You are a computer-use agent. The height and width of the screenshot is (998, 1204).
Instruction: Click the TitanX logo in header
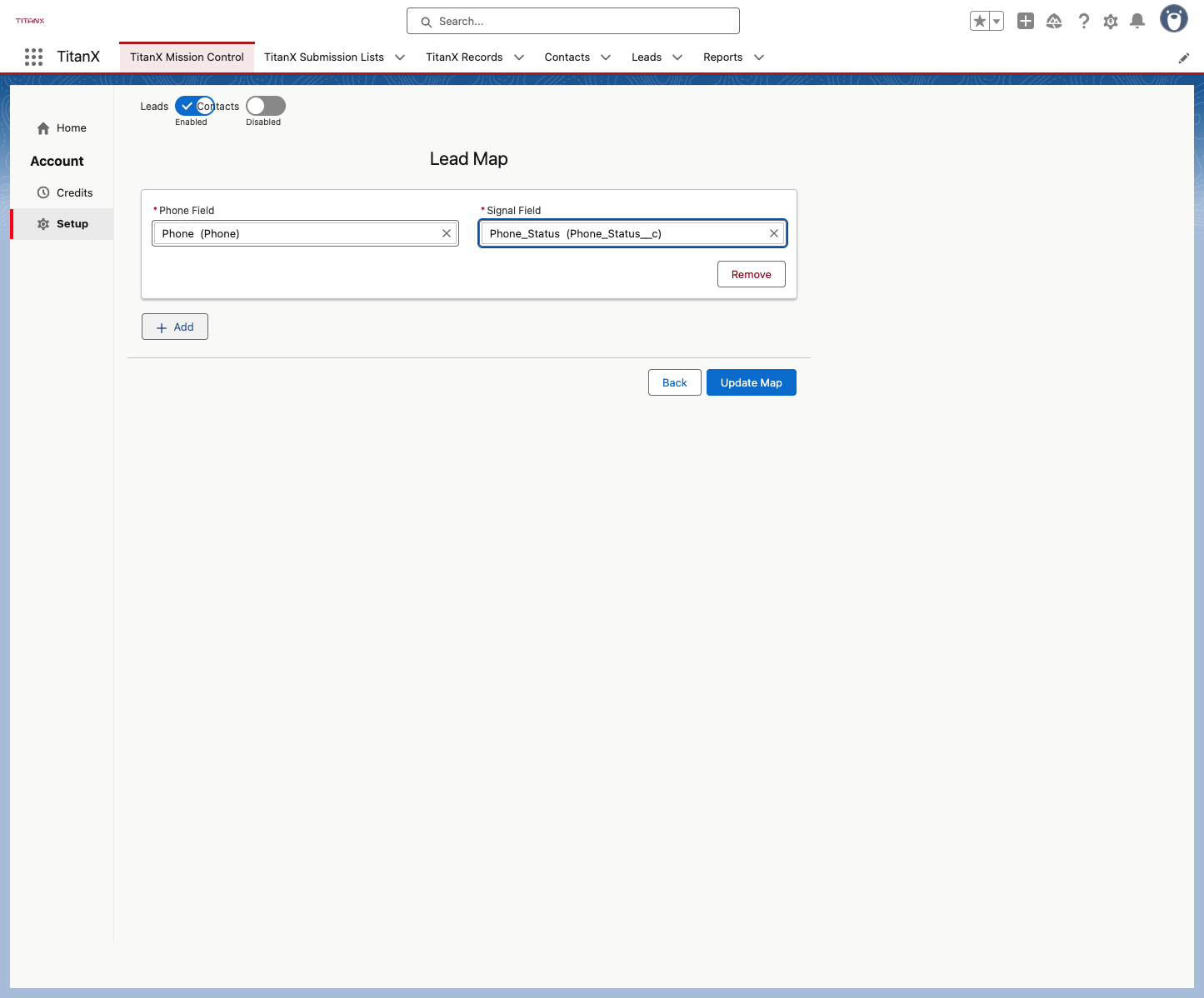point(30,21)
